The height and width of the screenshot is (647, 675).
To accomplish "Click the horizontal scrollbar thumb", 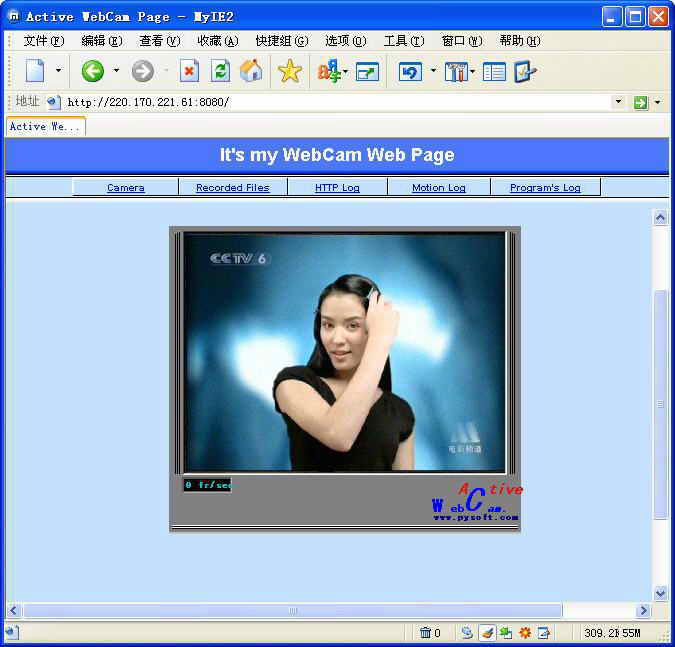I will [x=292, y=610].
